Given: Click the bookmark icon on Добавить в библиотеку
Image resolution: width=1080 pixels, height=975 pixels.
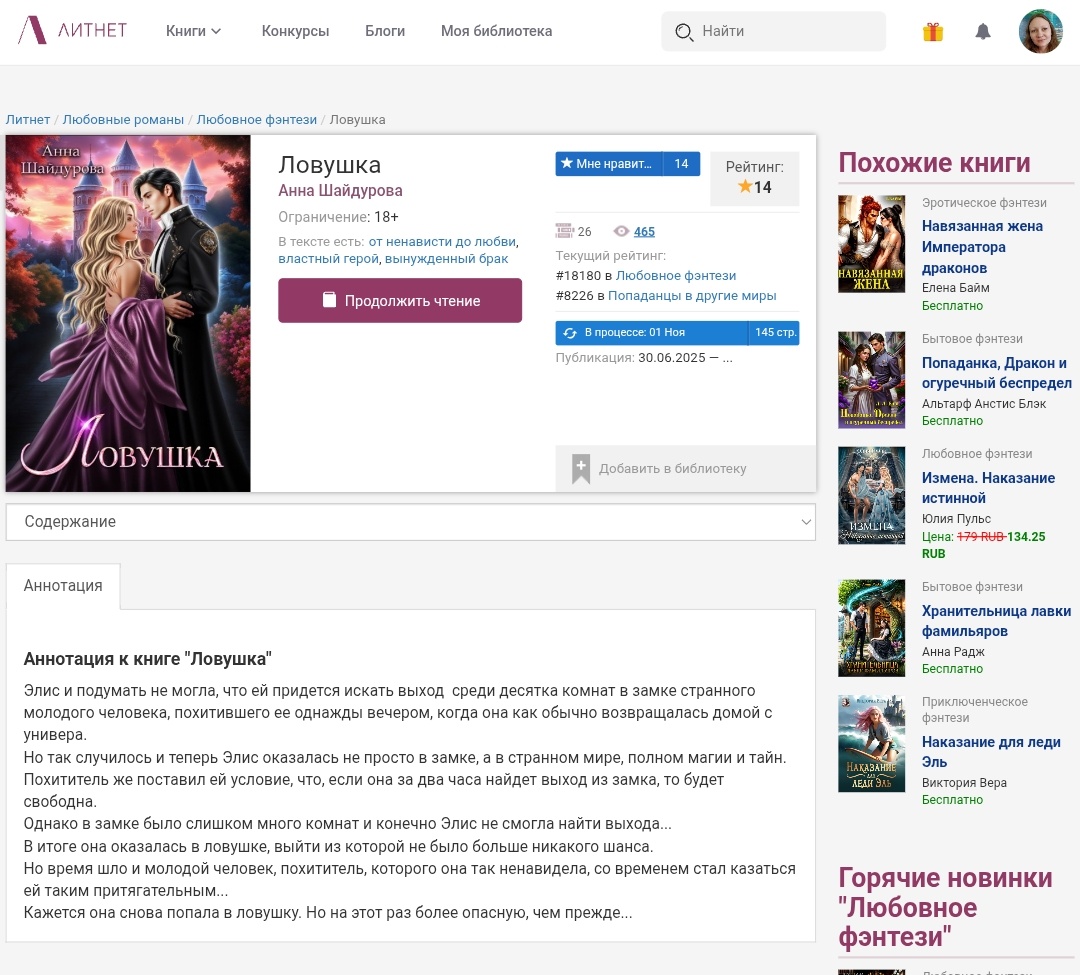Looking at the screenshot, I should pos(581,468).
